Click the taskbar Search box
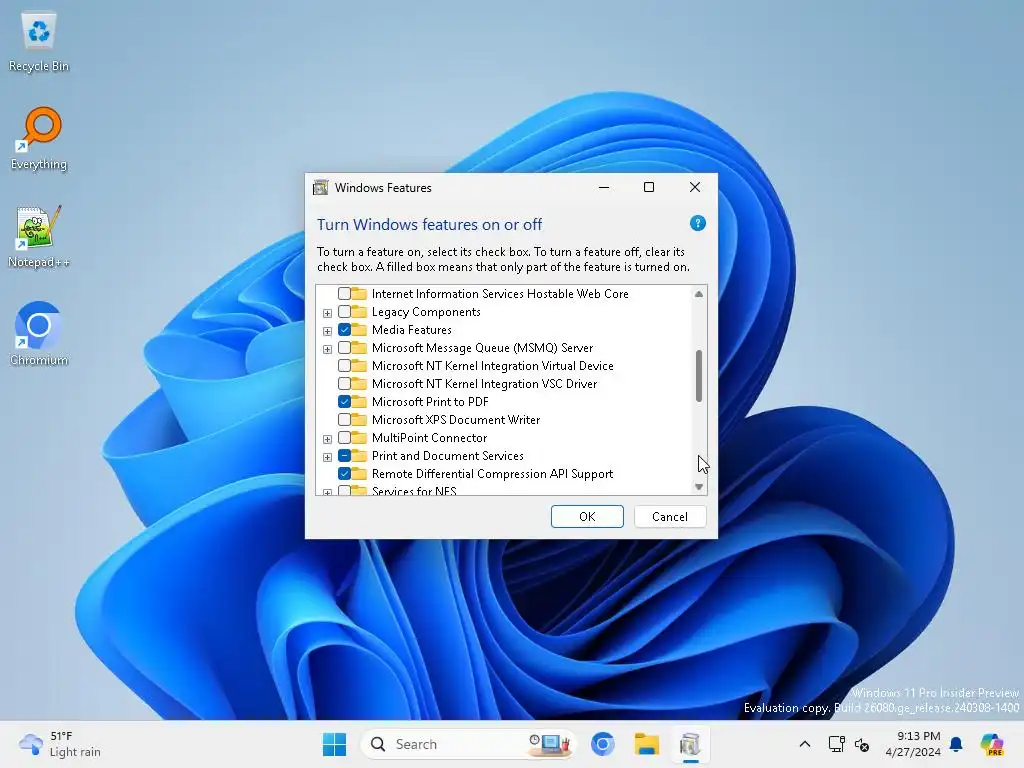Screen dimensions: 1024x768 [468, 744]
